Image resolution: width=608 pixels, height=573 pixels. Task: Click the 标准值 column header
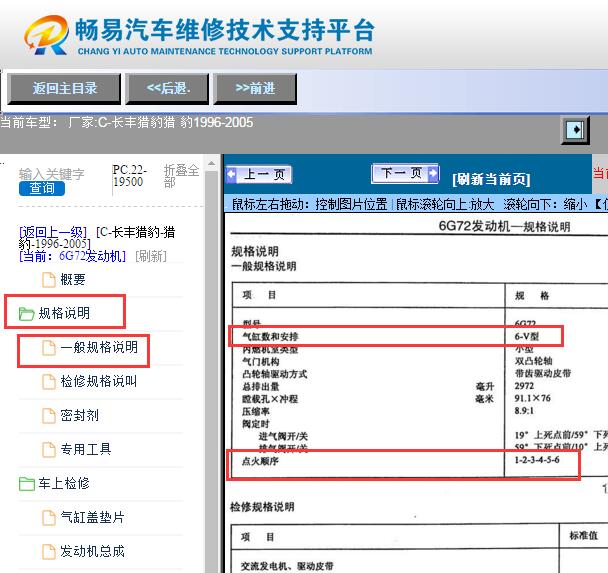coord(584,536)
